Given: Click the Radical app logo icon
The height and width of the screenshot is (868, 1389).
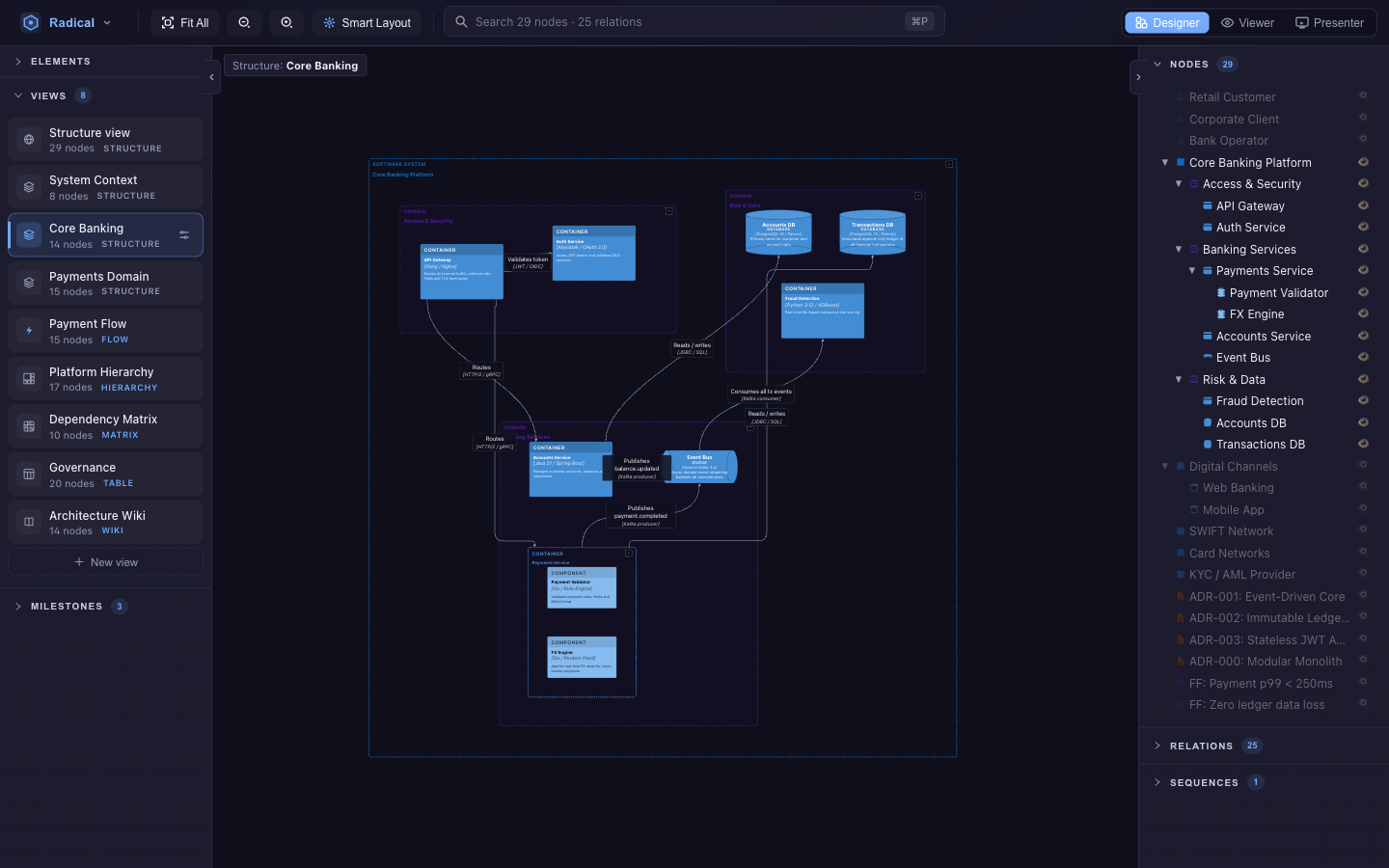Looking at the screenshot, I should click(30, 22).
